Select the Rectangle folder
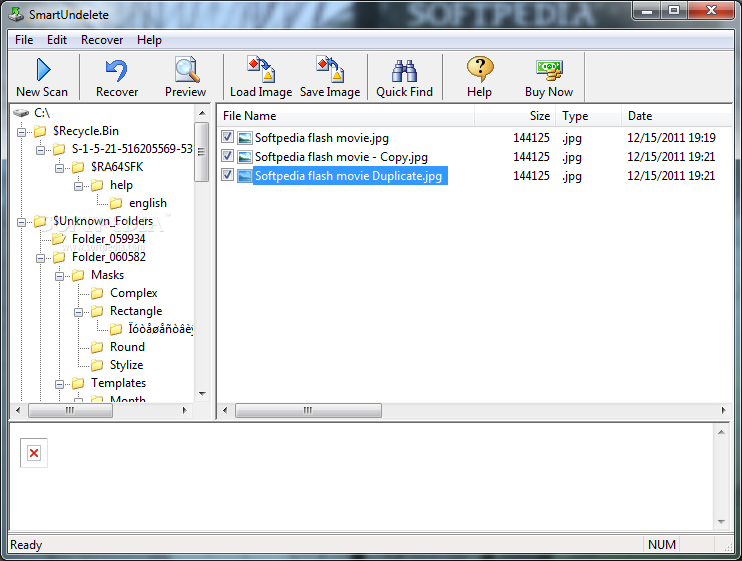 pyautogui.click(x=136, y=311)
